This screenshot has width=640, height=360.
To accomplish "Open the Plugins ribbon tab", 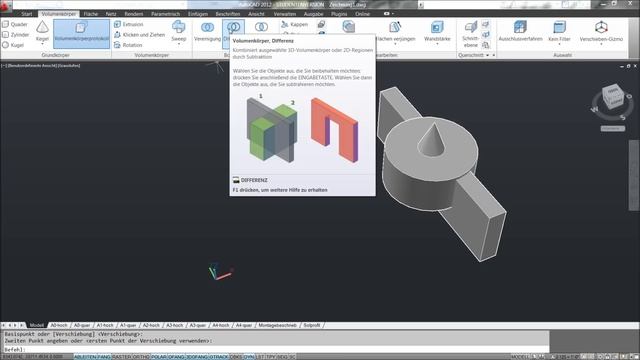I will point(339,14).
